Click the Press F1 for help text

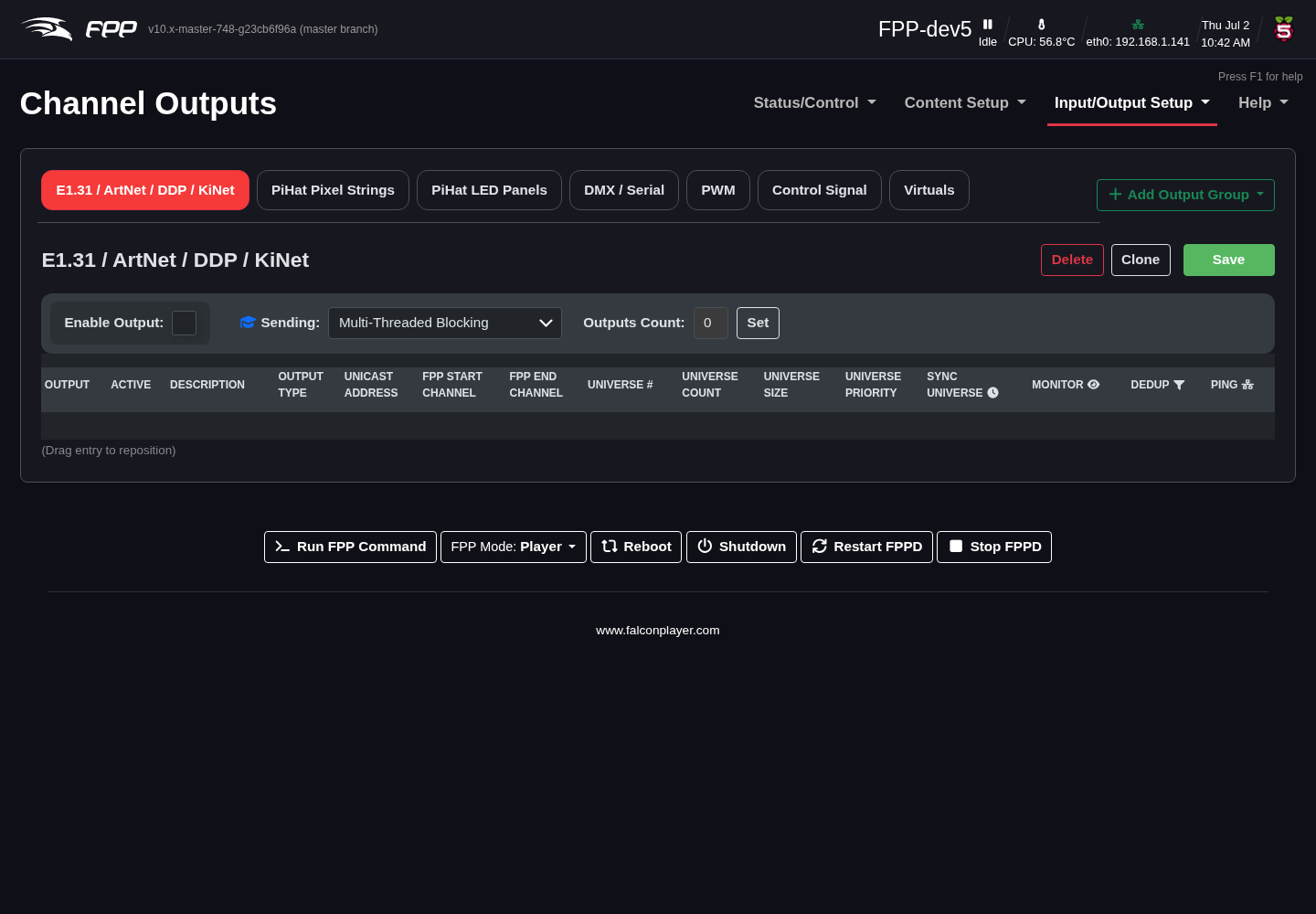[1260, 77]
